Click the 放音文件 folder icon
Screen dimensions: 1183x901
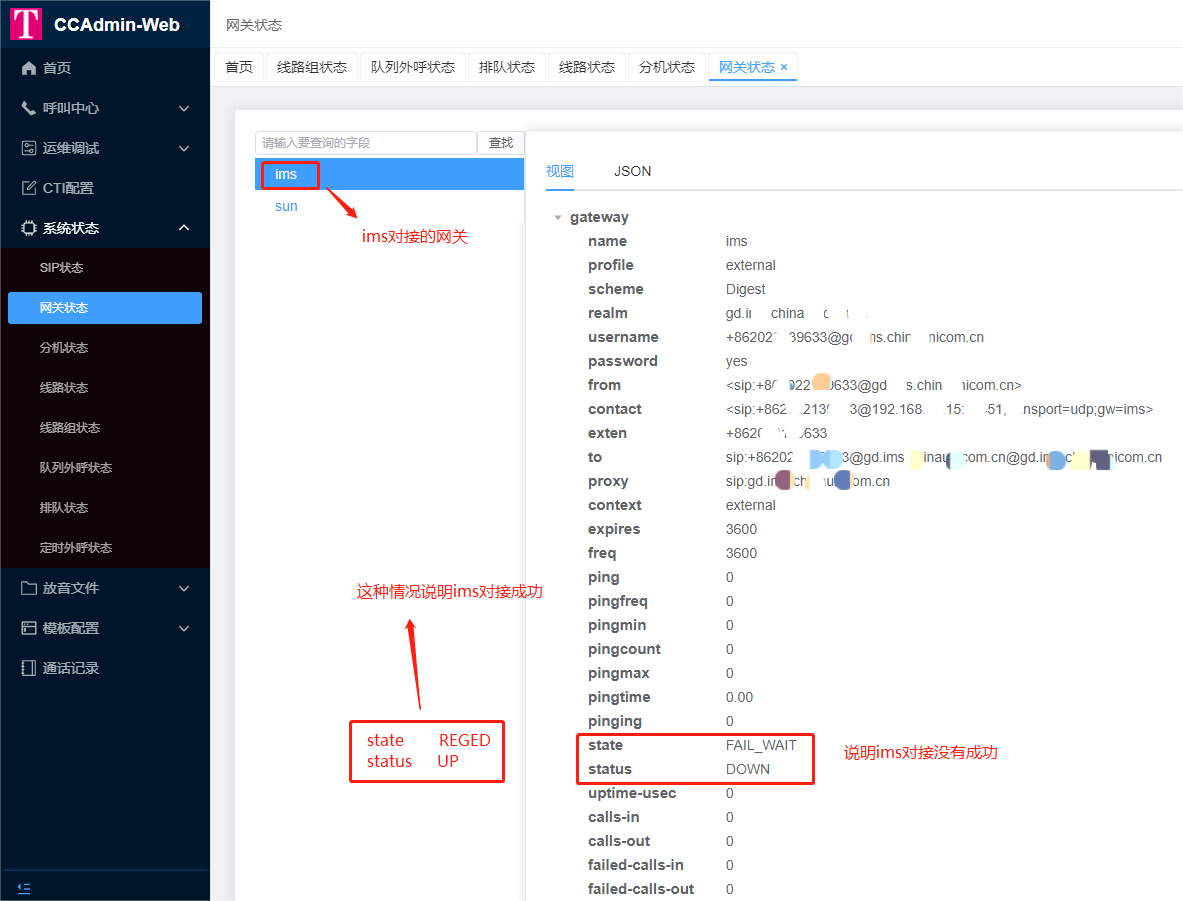coord(29,588)
